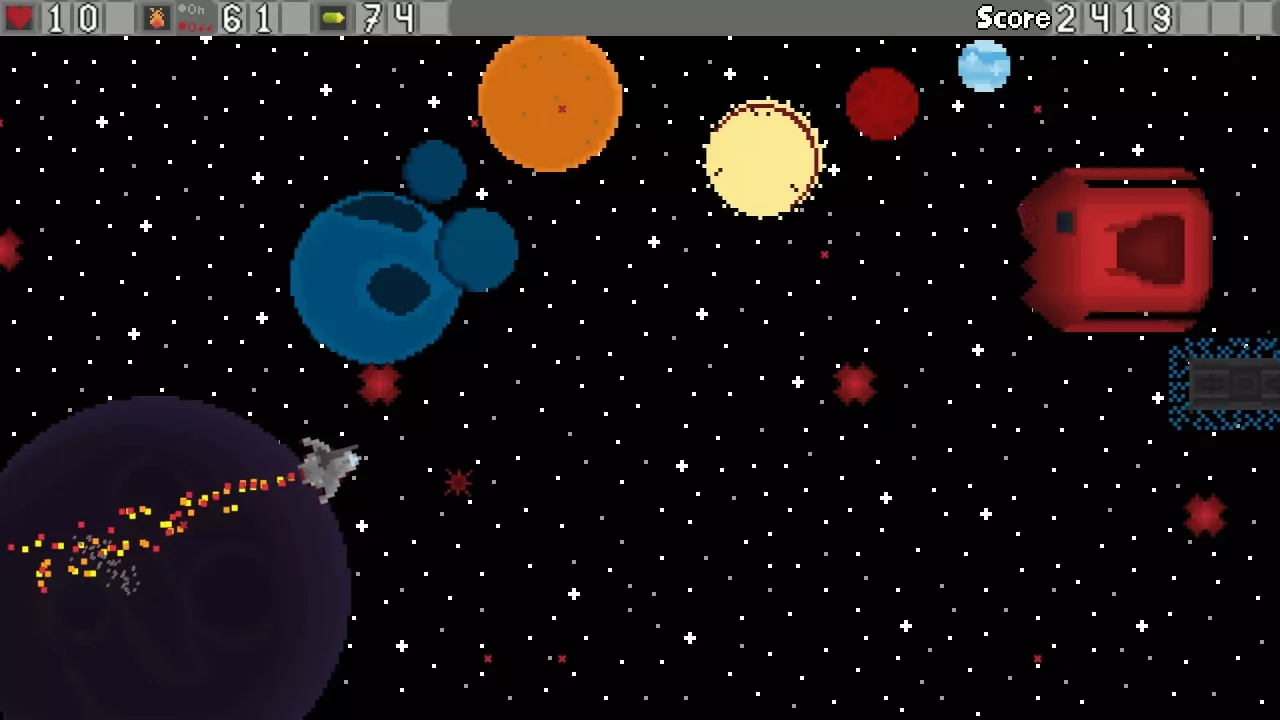Click the flame thruster icon in the HUD
Viewport: 1280px width, 720px height.
[x=157, y=18]
